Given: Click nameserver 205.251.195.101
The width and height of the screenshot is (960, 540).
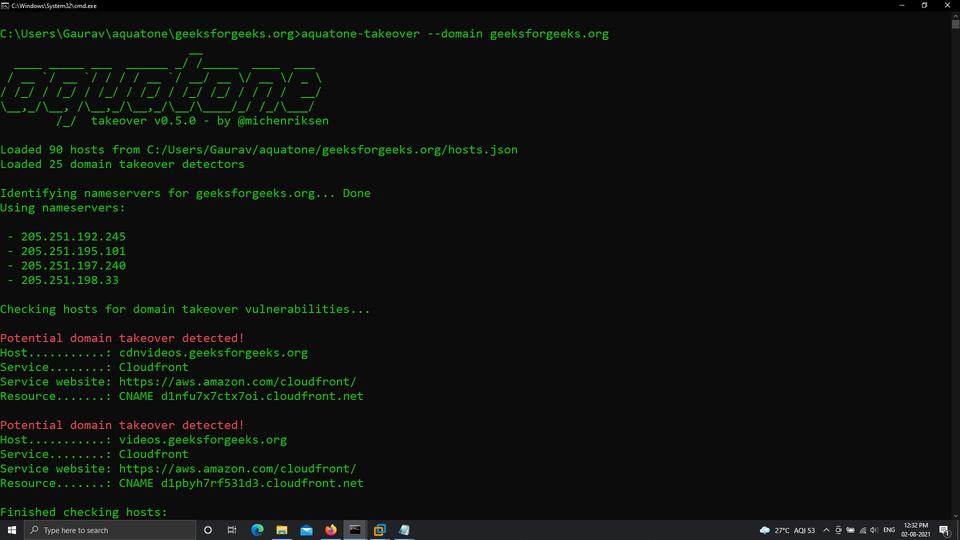Looking at the screenshot, I should pos(73,251).
